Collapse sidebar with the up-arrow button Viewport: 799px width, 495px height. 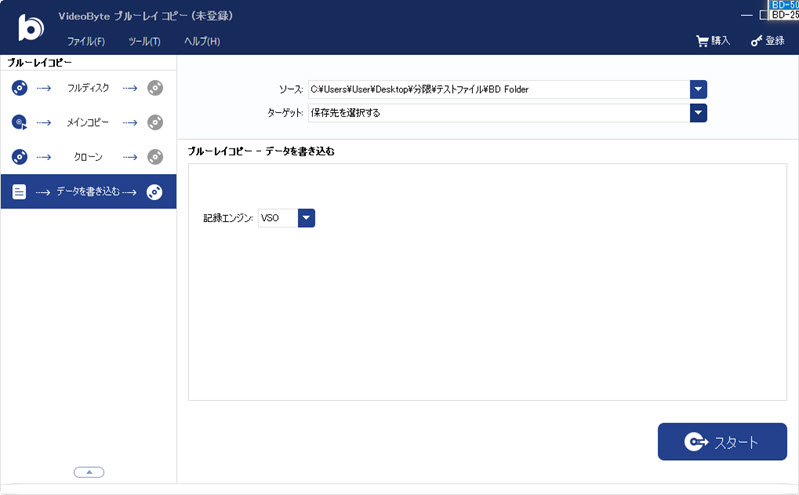click(x=89, y=472)
